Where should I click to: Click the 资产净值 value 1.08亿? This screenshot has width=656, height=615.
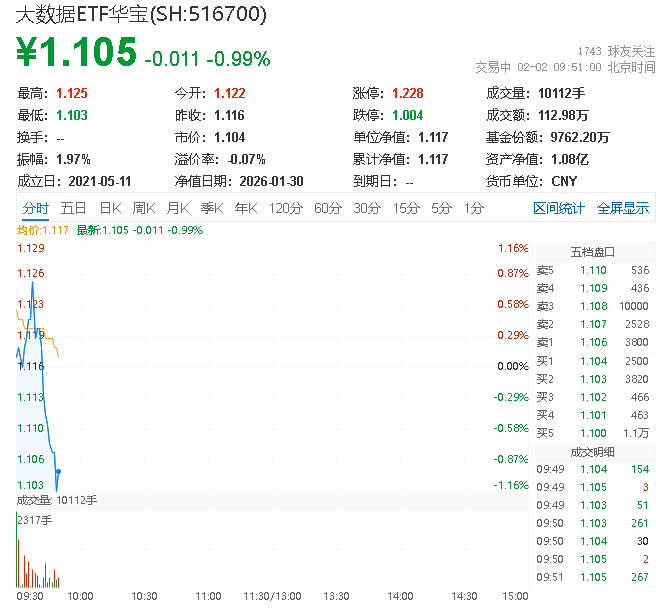pos(569,159)
